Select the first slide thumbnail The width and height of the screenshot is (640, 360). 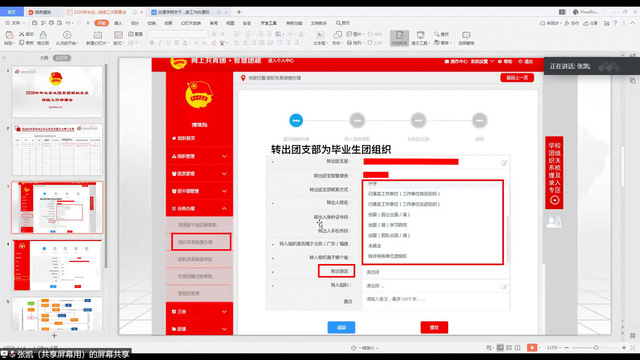pyautogui.click(x=57, y=92)
